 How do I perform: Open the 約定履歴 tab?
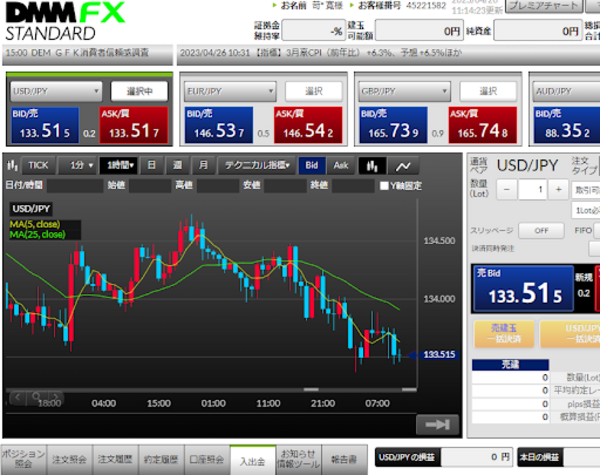point(161,459)
